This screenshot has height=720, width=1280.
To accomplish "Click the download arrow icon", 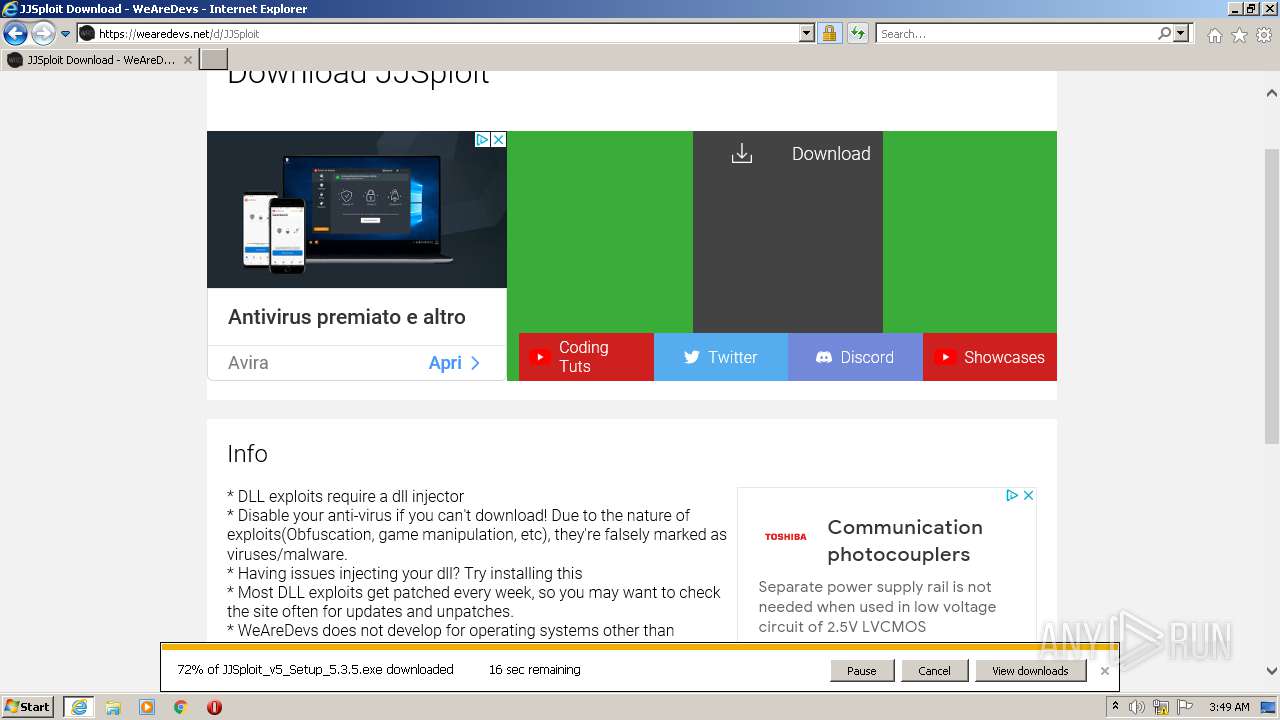I will (x=741, y=153).
